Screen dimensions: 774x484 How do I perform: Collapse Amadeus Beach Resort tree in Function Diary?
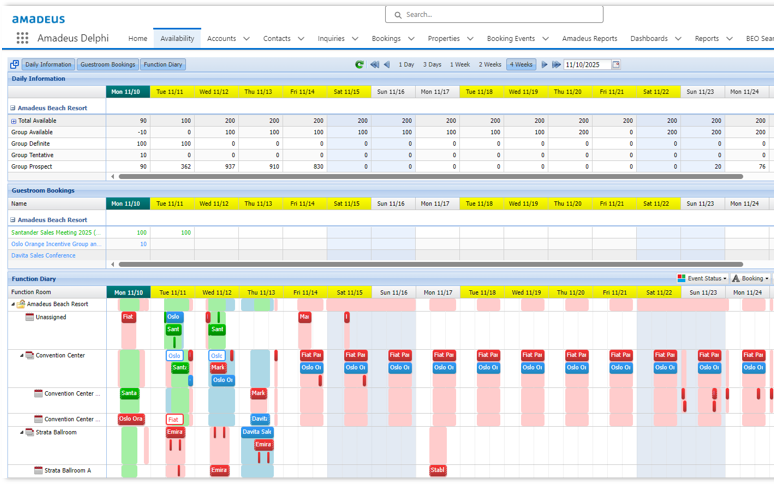click(13, 304)
